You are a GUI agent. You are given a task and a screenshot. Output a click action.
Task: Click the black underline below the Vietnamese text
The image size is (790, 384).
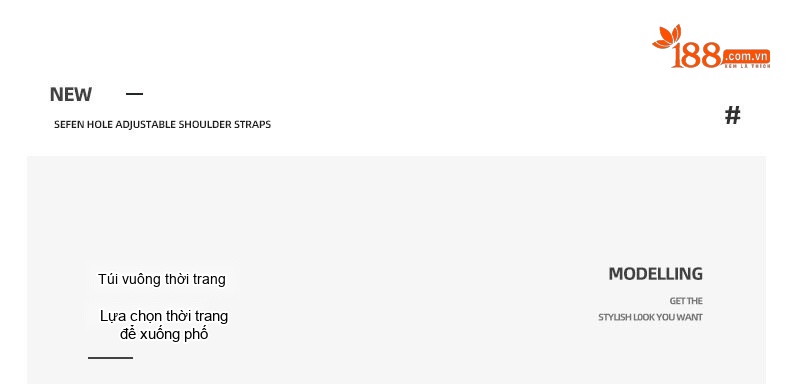tap(110, 358)
